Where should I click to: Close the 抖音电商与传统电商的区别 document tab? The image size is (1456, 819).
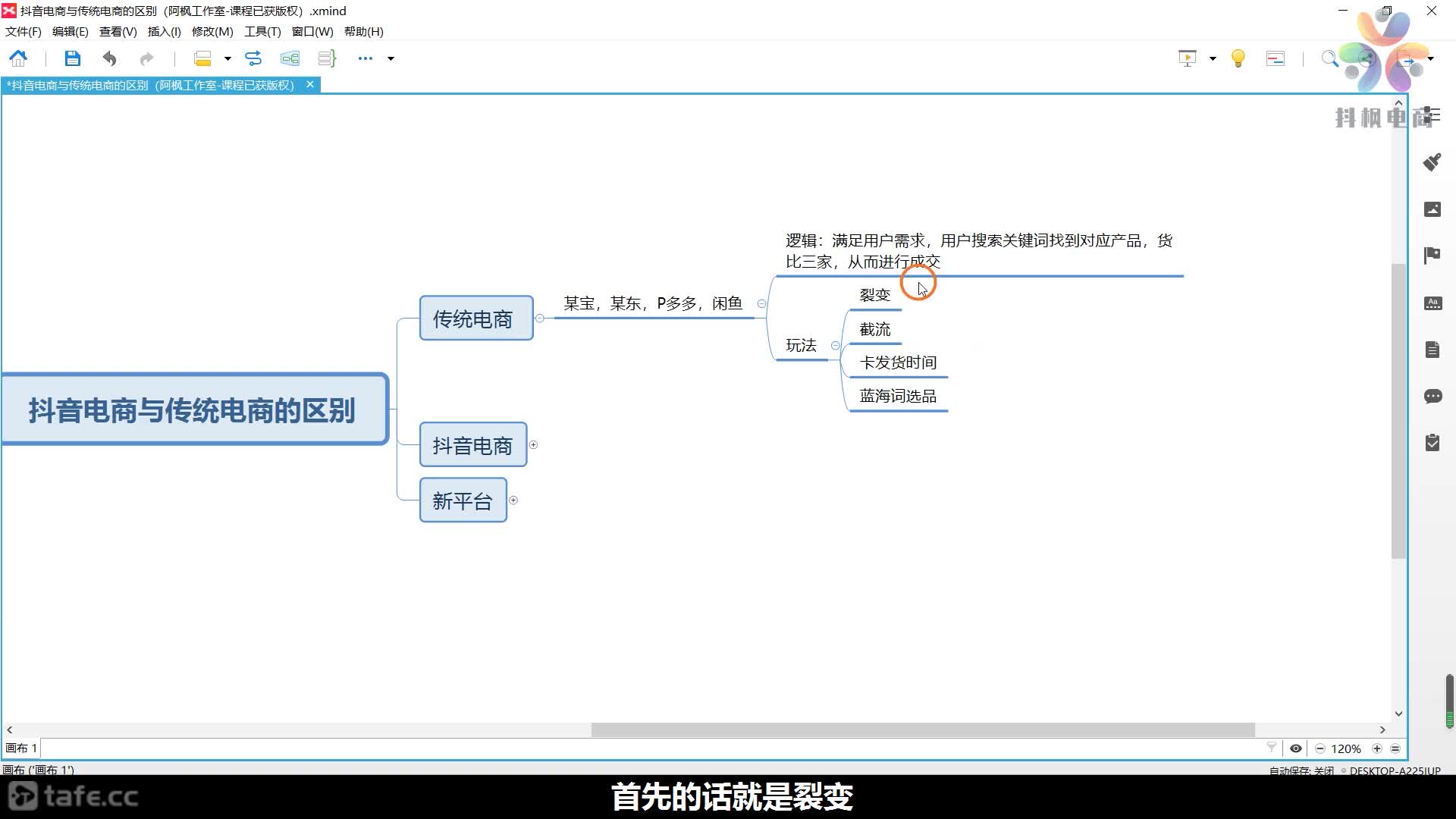coord(310,85)
